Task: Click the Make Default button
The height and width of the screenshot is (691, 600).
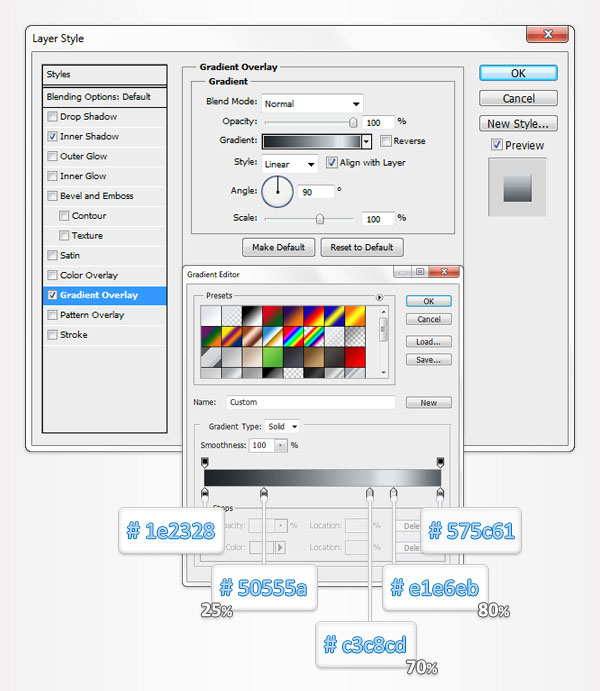Action: [278, 248]
